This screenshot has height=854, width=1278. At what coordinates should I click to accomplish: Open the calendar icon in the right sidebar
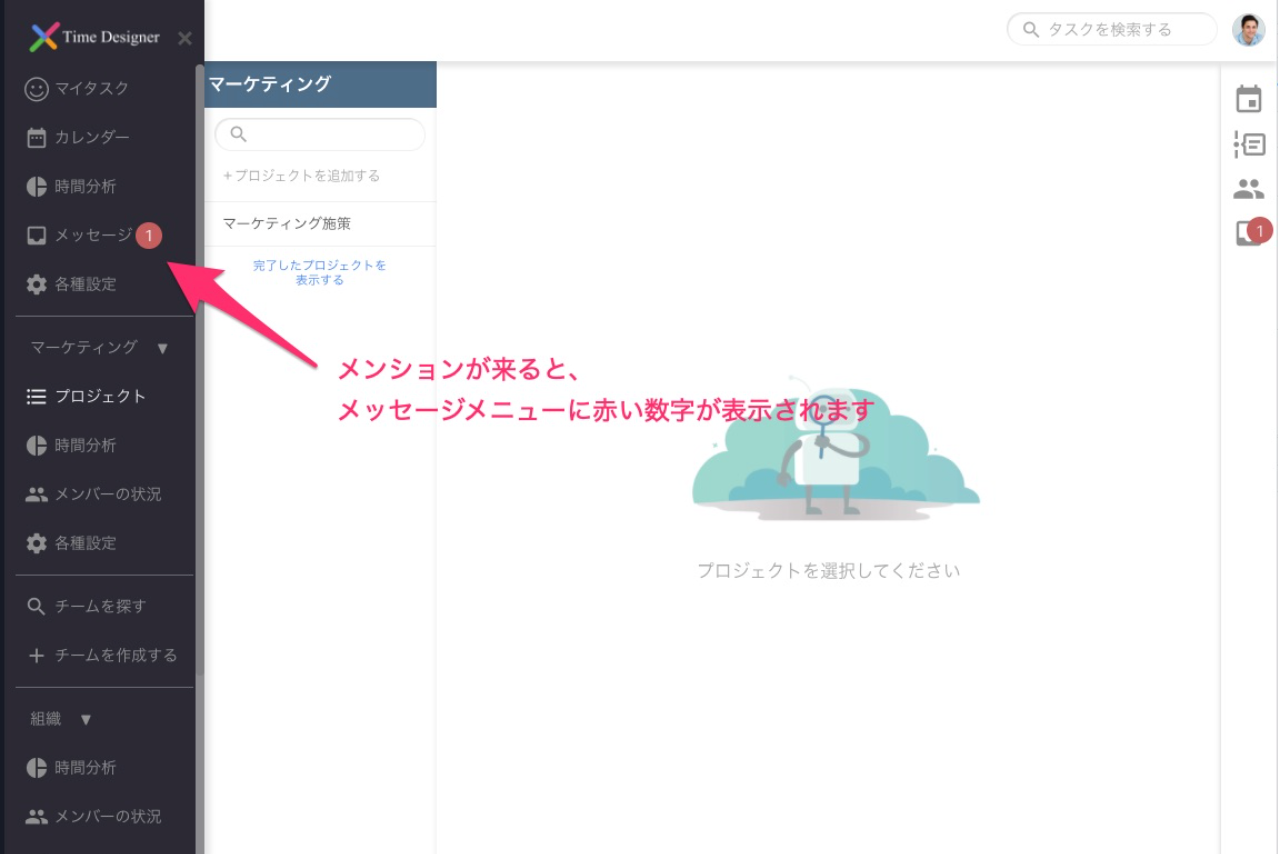pyautogui.click(x=1249, y=99)
